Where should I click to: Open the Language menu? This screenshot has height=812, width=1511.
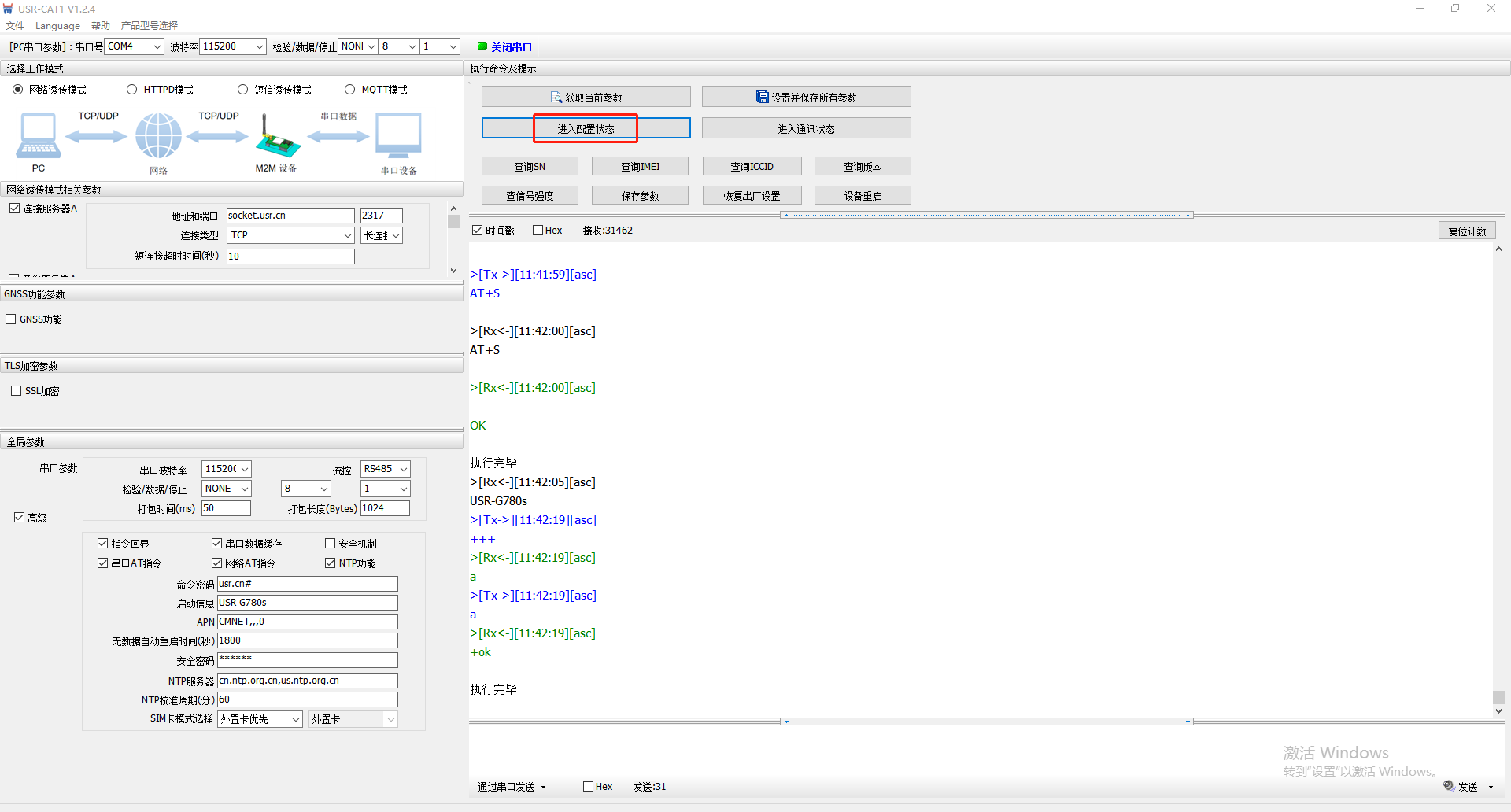[x=57, y=26]
